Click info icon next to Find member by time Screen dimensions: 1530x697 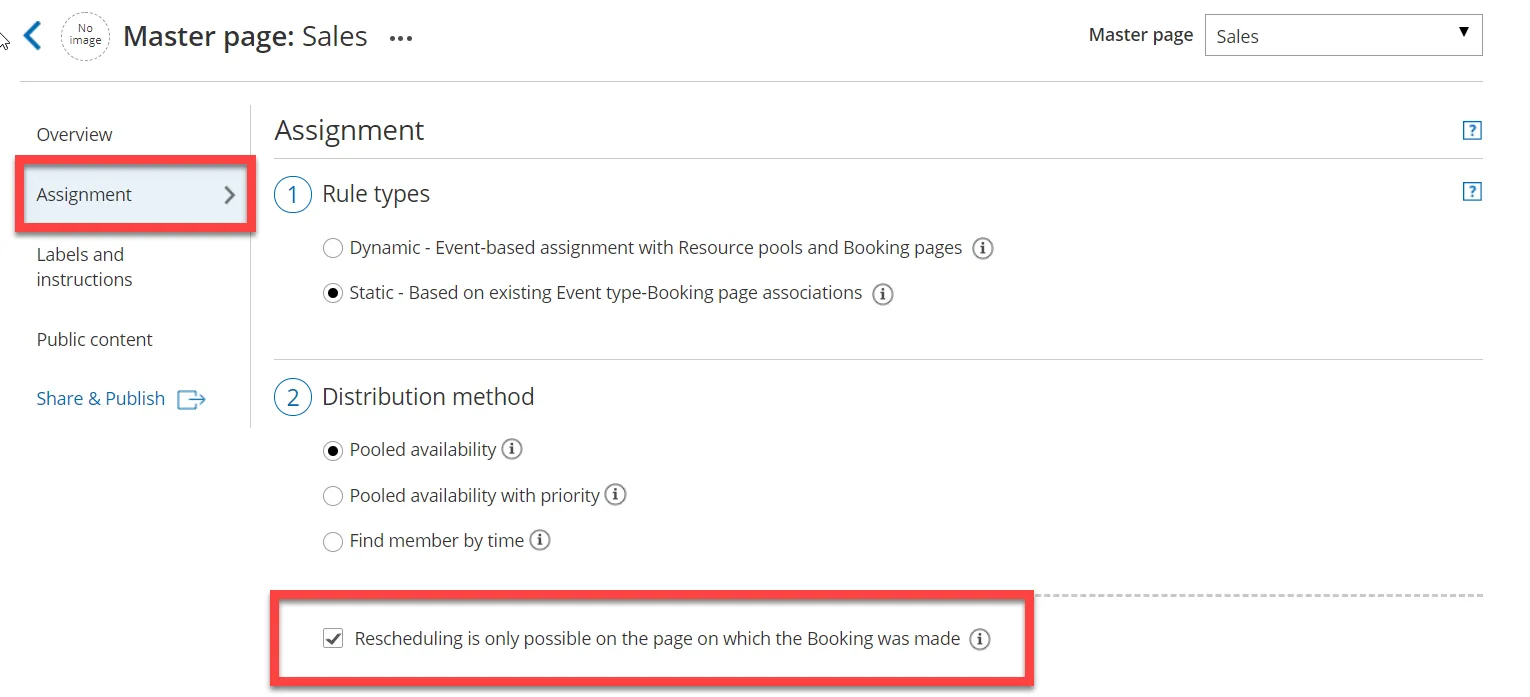coord(540,540)
